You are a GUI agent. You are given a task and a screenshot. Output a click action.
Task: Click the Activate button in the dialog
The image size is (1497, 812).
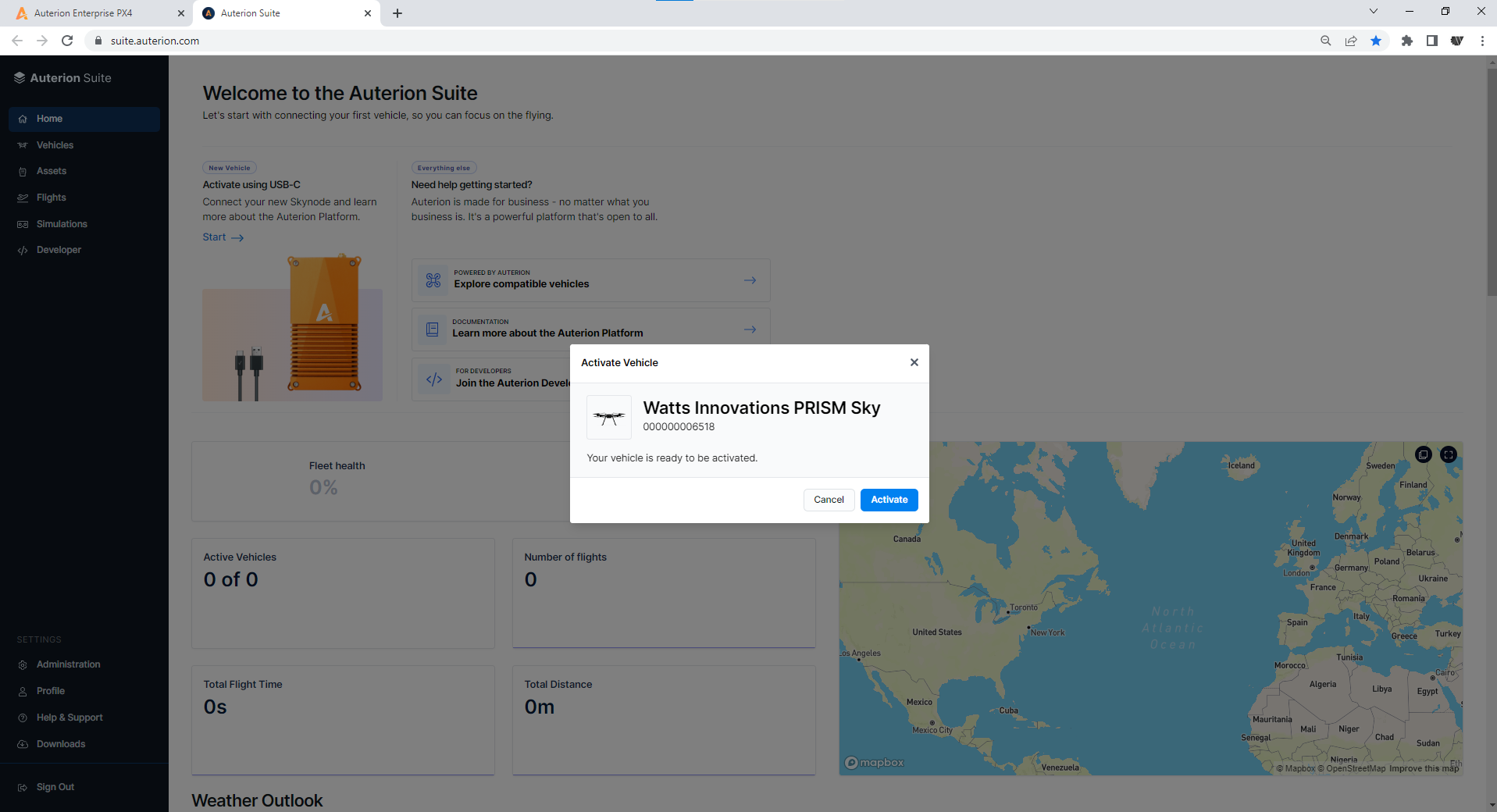point(889,500)
